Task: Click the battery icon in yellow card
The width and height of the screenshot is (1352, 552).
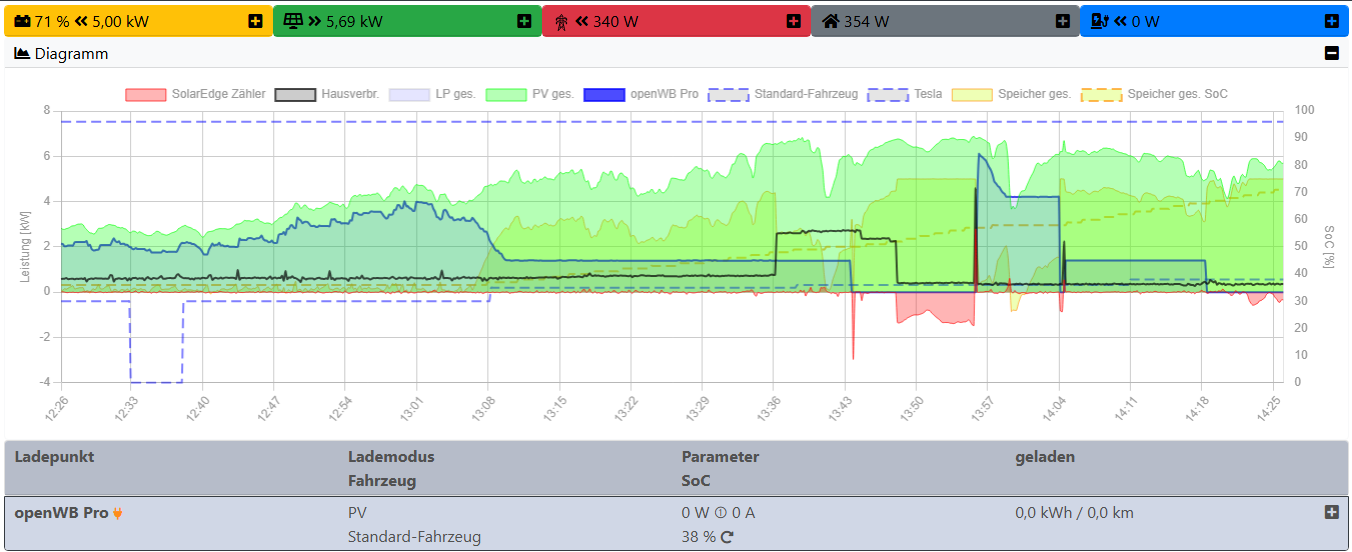Action: click(22, 21)
